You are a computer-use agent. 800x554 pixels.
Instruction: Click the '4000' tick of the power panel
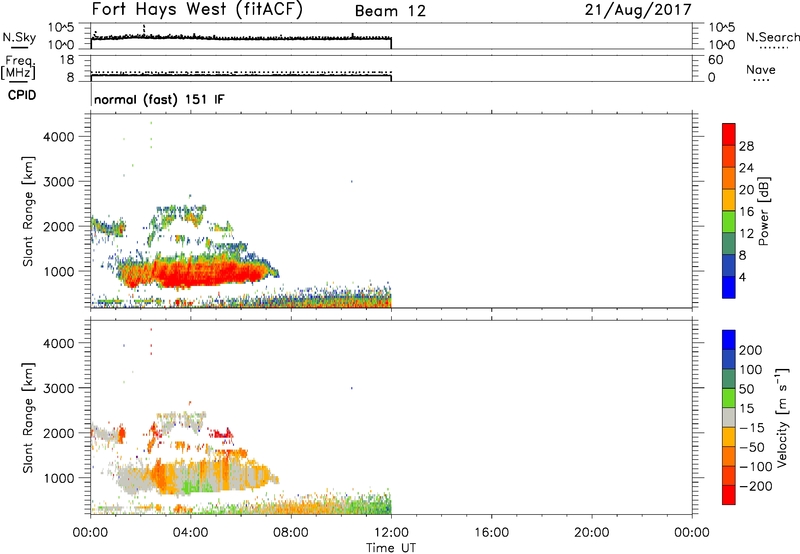(59, 137)
